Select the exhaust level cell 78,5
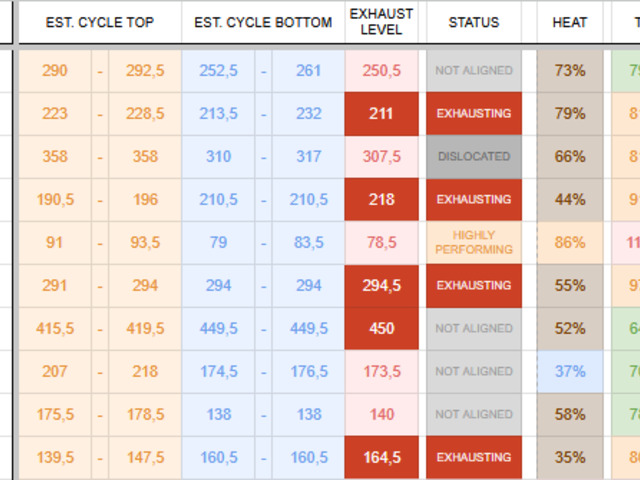Image resolution: width=640 pixels, height=480 pixels. 381,242
